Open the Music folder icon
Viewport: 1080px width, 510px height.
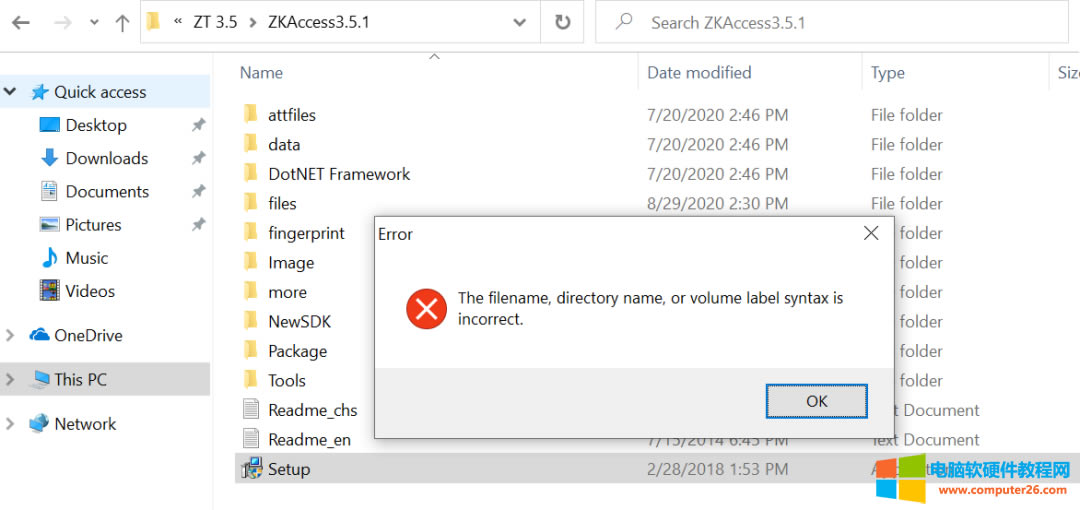pyautogui.click(x=50, y=258)
